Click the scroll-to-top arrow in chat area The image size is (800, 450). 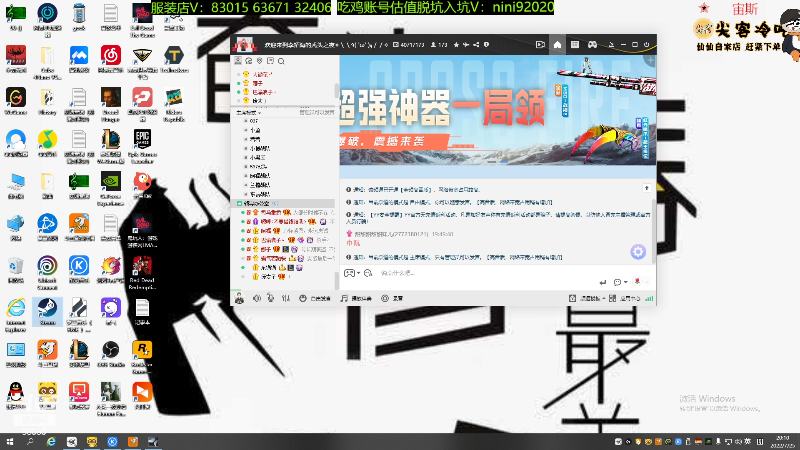646,188
